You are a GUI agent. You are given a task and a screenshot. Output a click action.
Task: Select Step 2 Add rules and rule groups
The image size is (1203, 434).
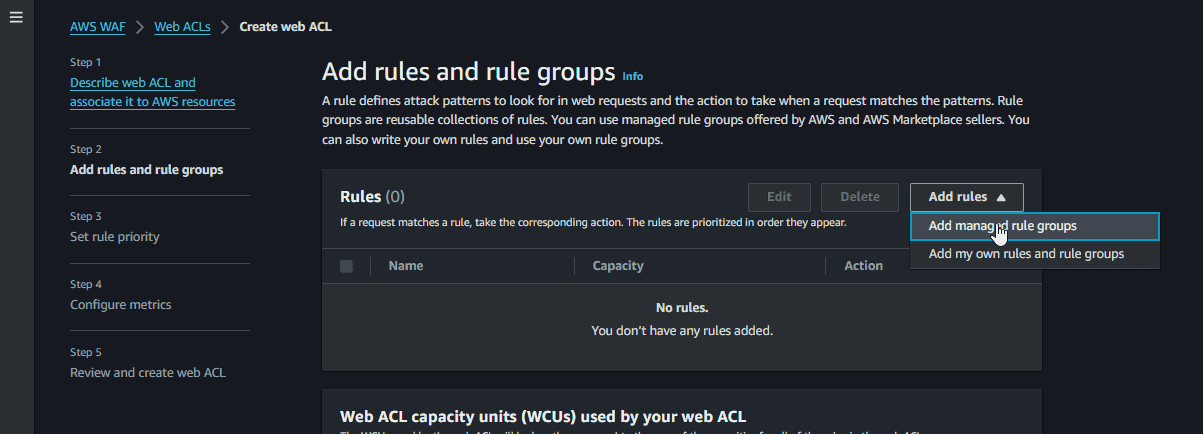pos(147,170)
